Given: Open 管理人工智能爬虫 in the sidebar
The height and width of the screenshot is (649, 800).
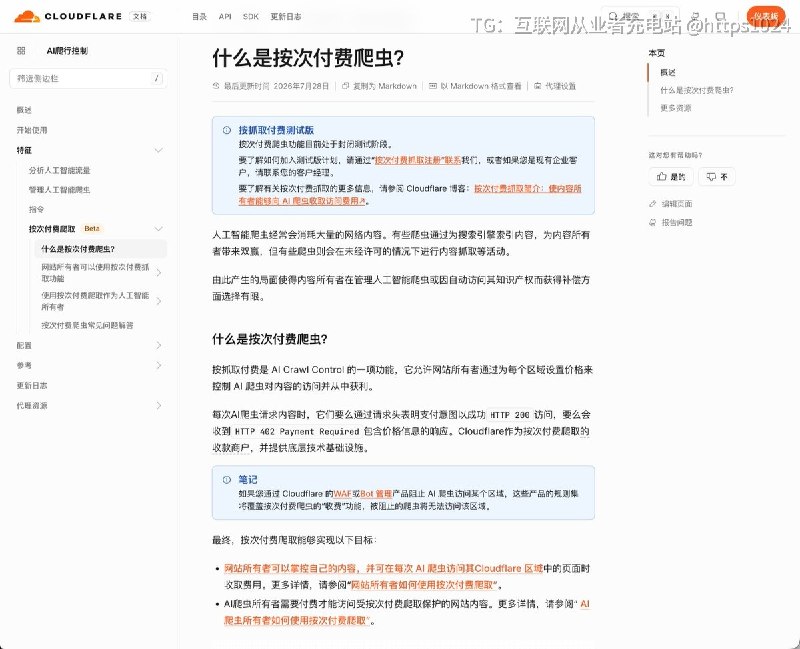Looking at the screenshot, I should (59, 189).
